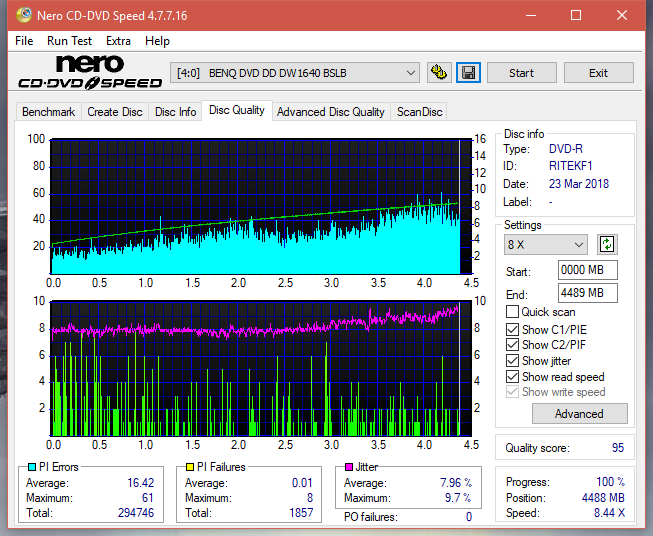Open the Help menu
This screenshot has height=536, width=653.
(157, 41)
